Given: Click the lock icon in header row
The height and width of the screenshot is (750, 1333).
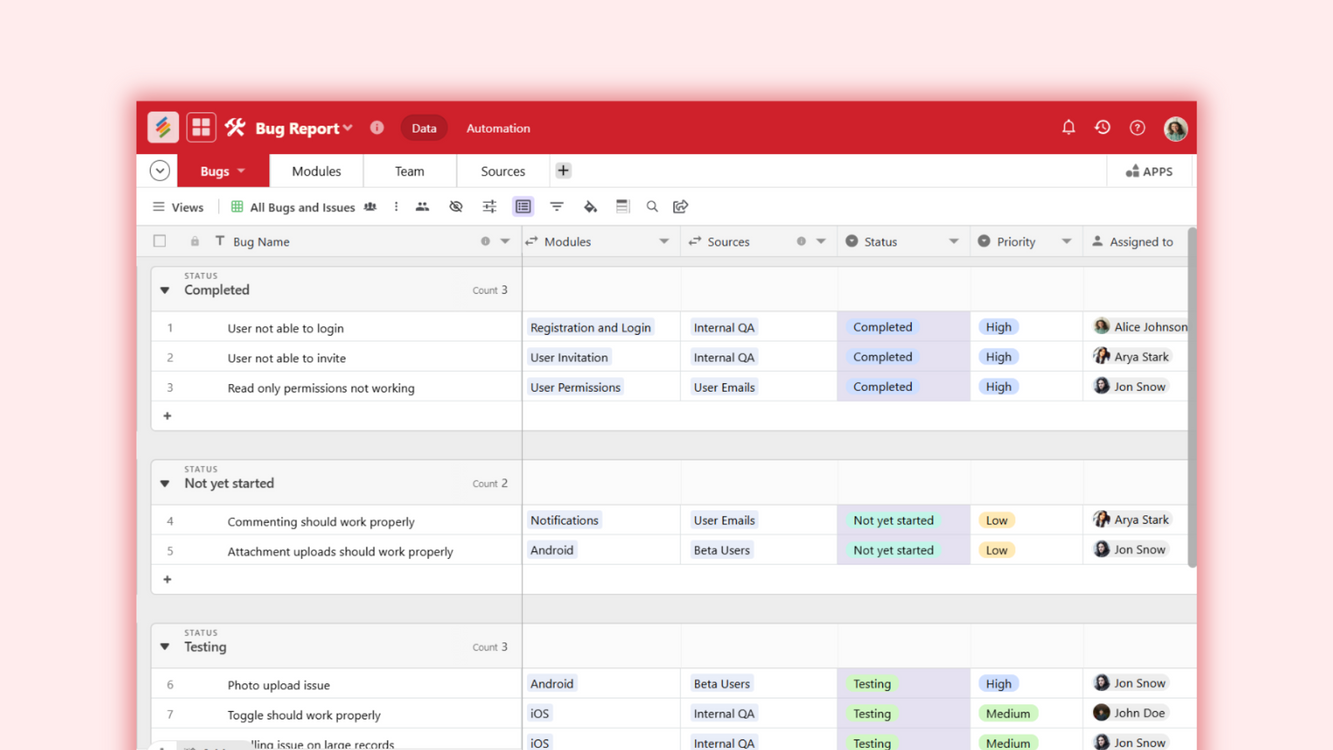Looking at the screenshot, I should click(195, 242).
